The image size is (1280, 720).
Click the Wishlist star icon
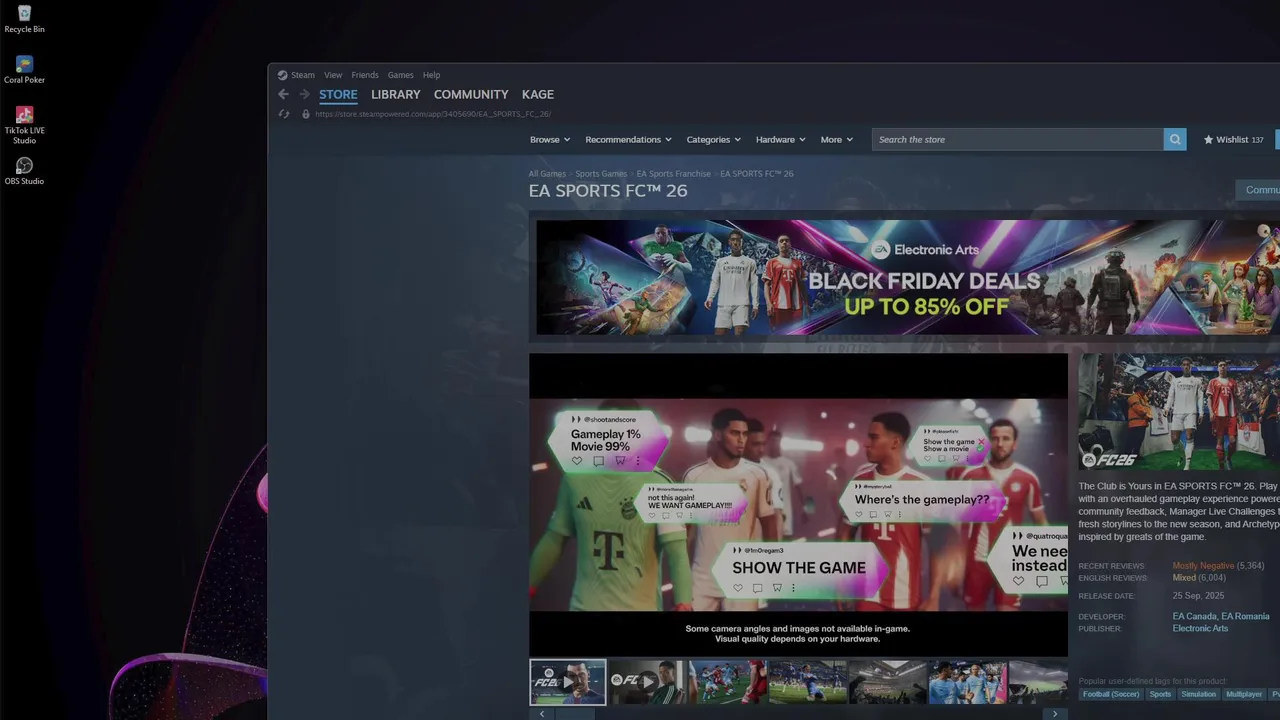click(1208, 140)
